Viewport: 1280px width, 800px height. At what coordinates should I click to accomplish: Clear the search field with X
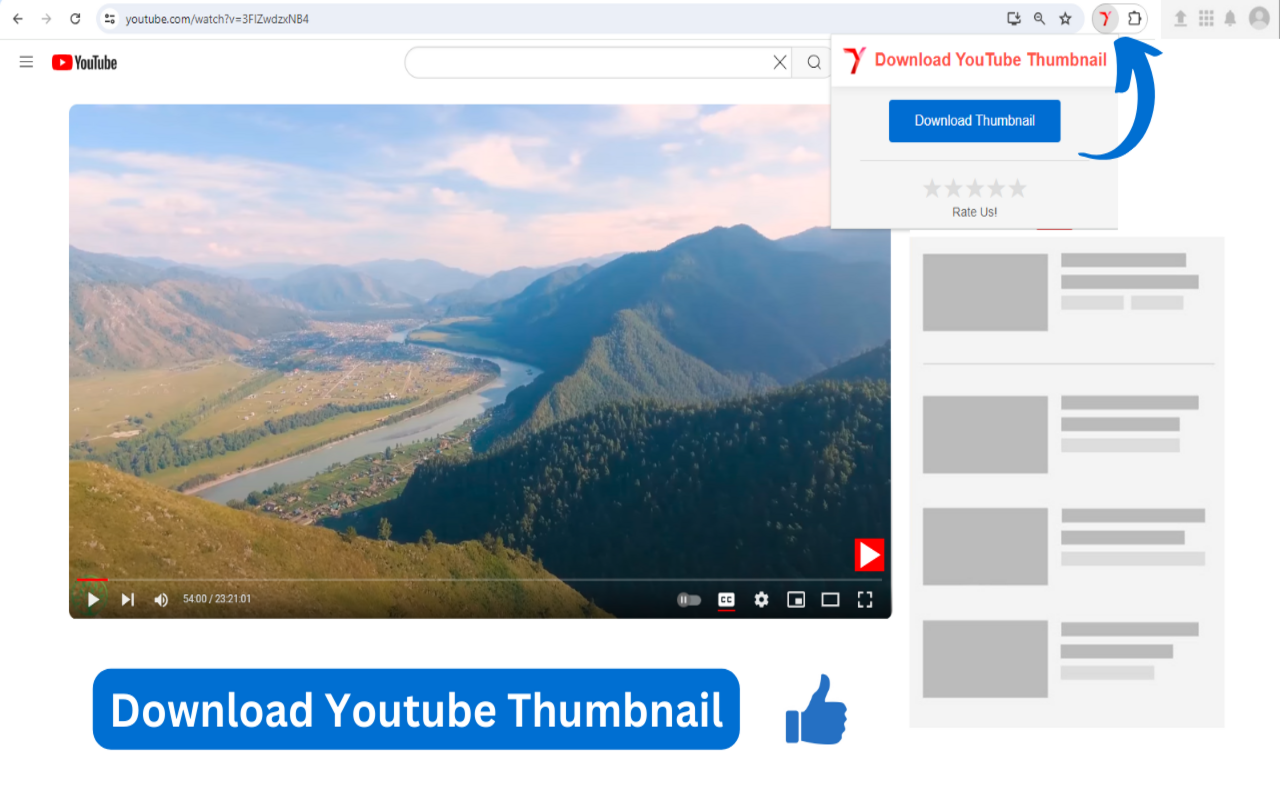click(780, 62)
